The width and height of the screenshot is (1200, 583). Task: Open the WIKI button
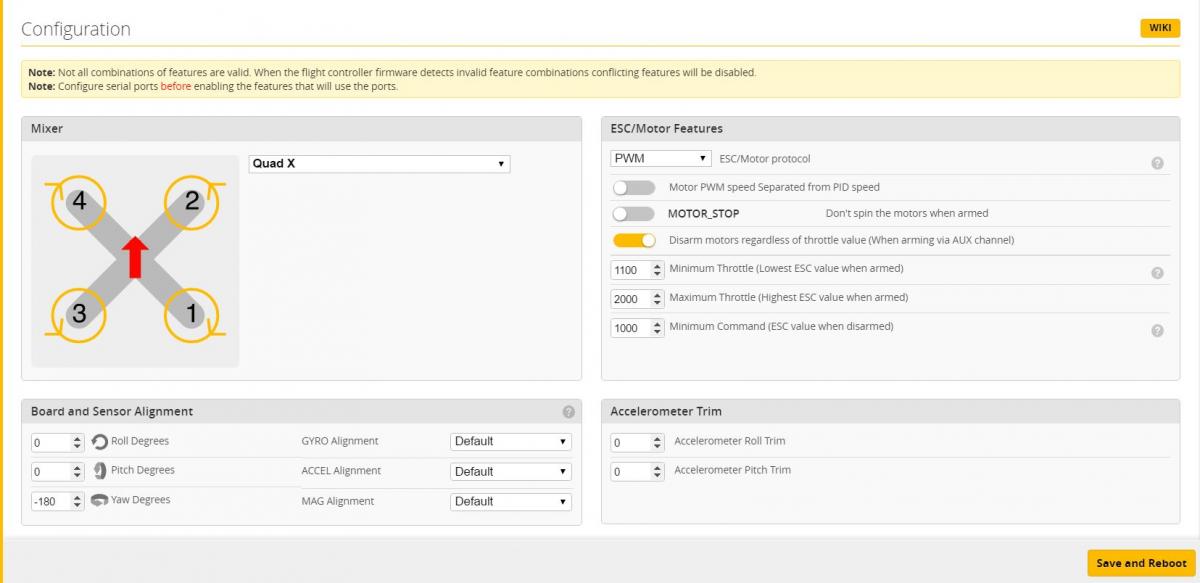pos(1160,28)
